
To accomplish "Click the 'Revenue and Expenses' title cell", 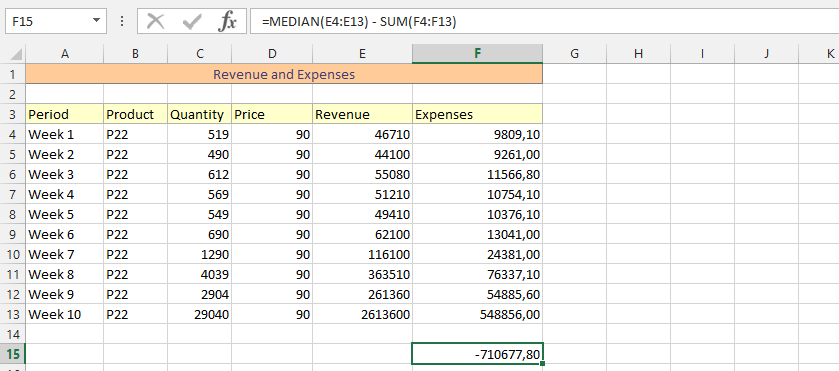I will 284,74.
